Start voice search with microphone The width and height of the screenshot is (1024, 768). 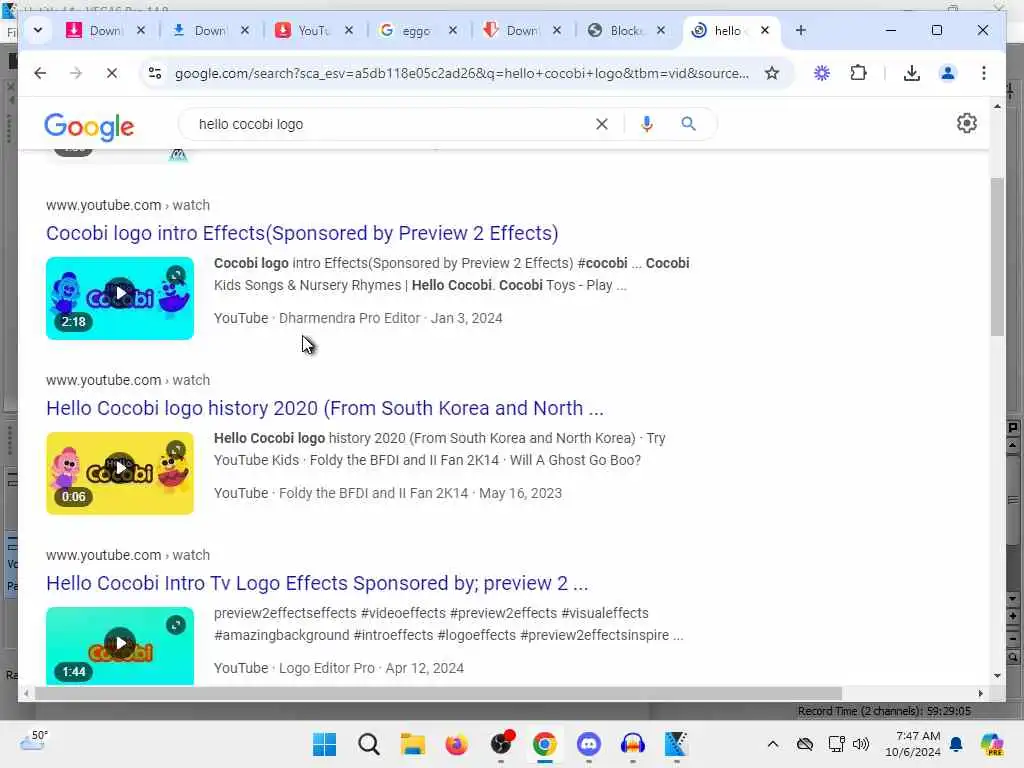pyautogui.click(x=647, y=124)
